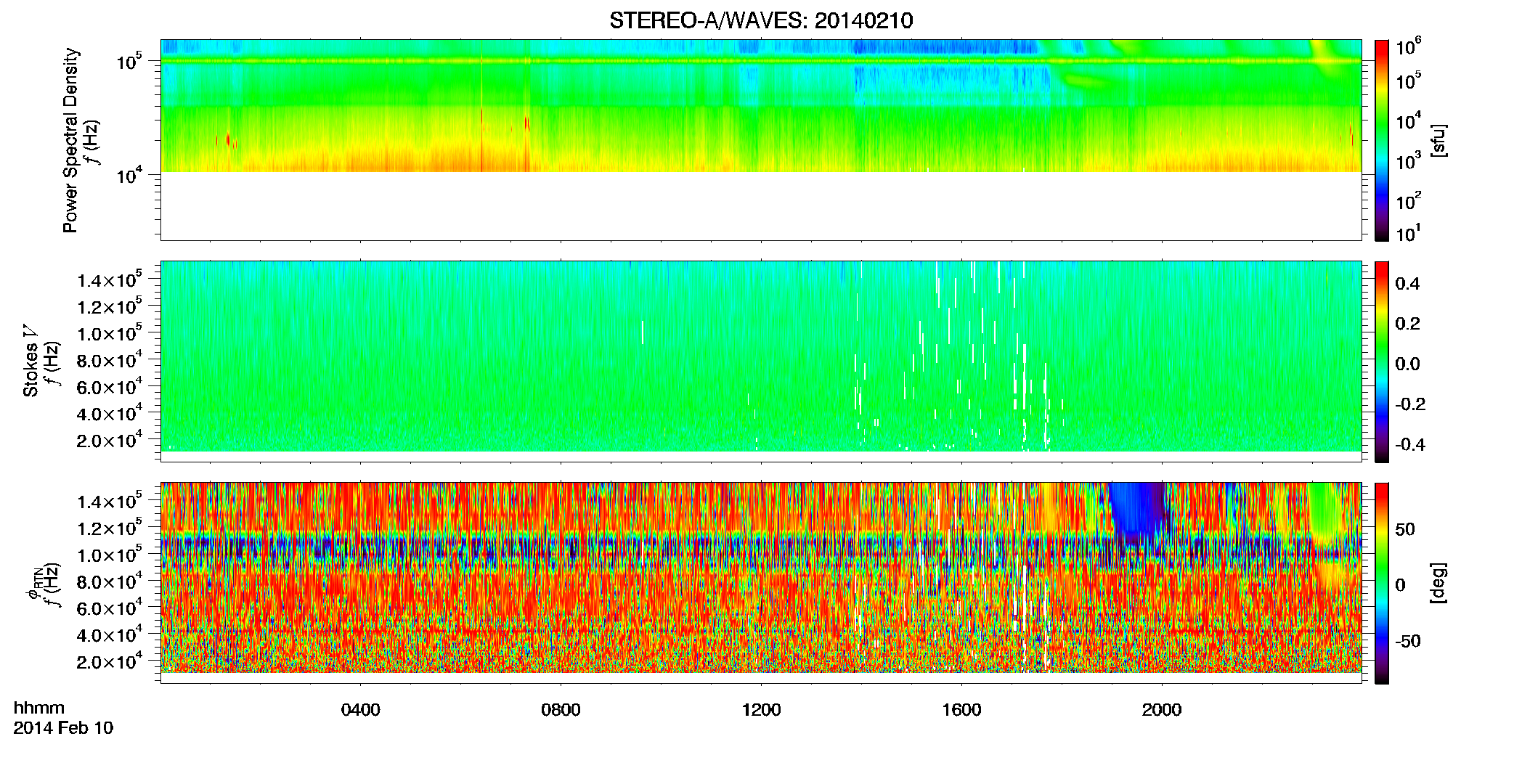Click the 0.4 tick on Stokes colorbar
The width and height of the screenshot is (1522, 784).
tap(1407, 284)
